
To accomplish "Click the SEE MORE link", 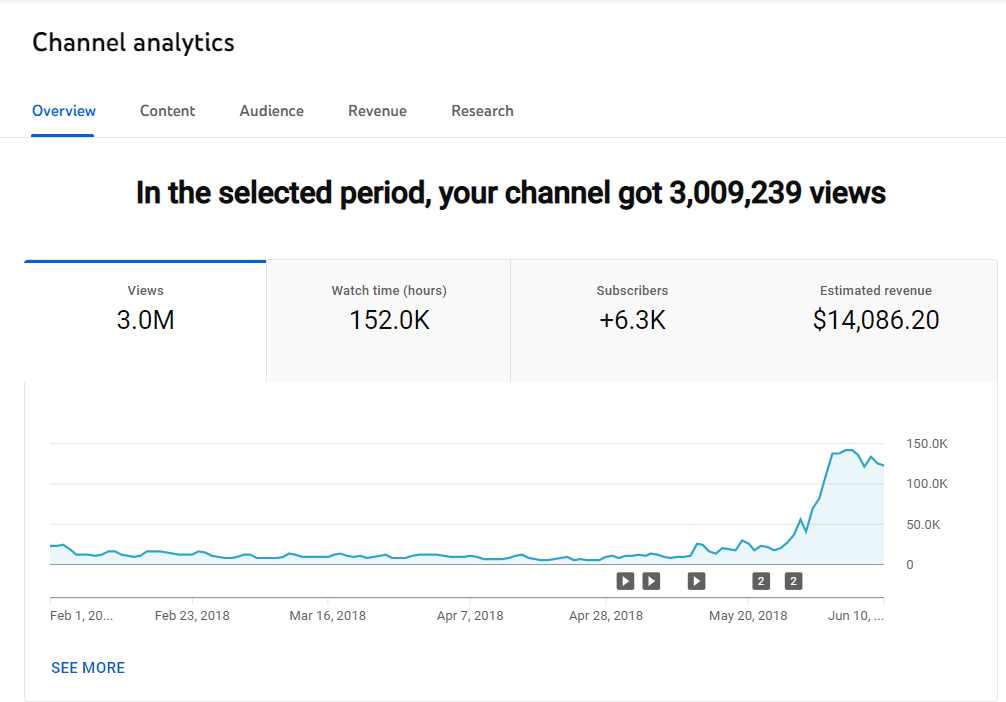I will click(x=88, y=667).
